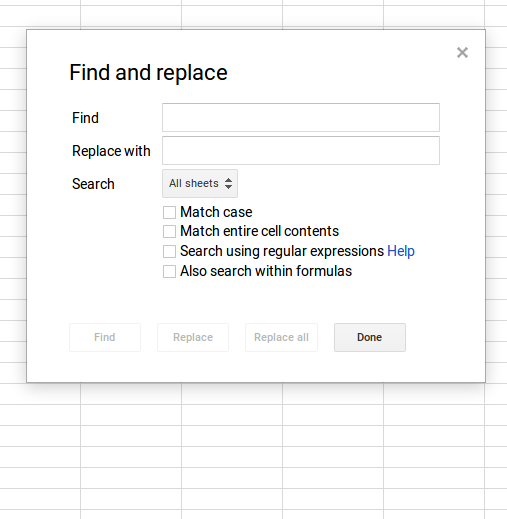Click the Replace all button

click(x=281, y=337)
